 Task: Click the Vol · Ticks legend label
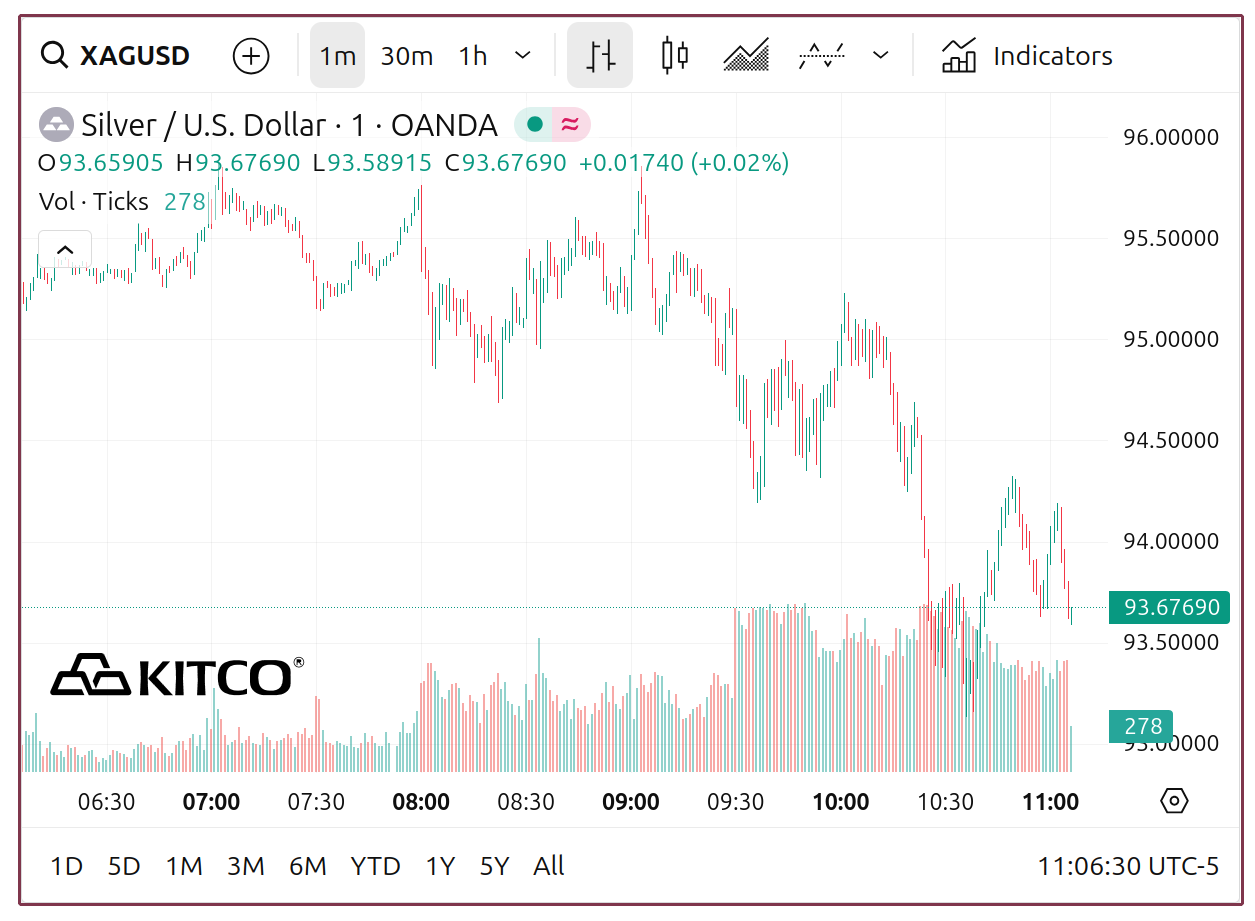tap(94, 202)
